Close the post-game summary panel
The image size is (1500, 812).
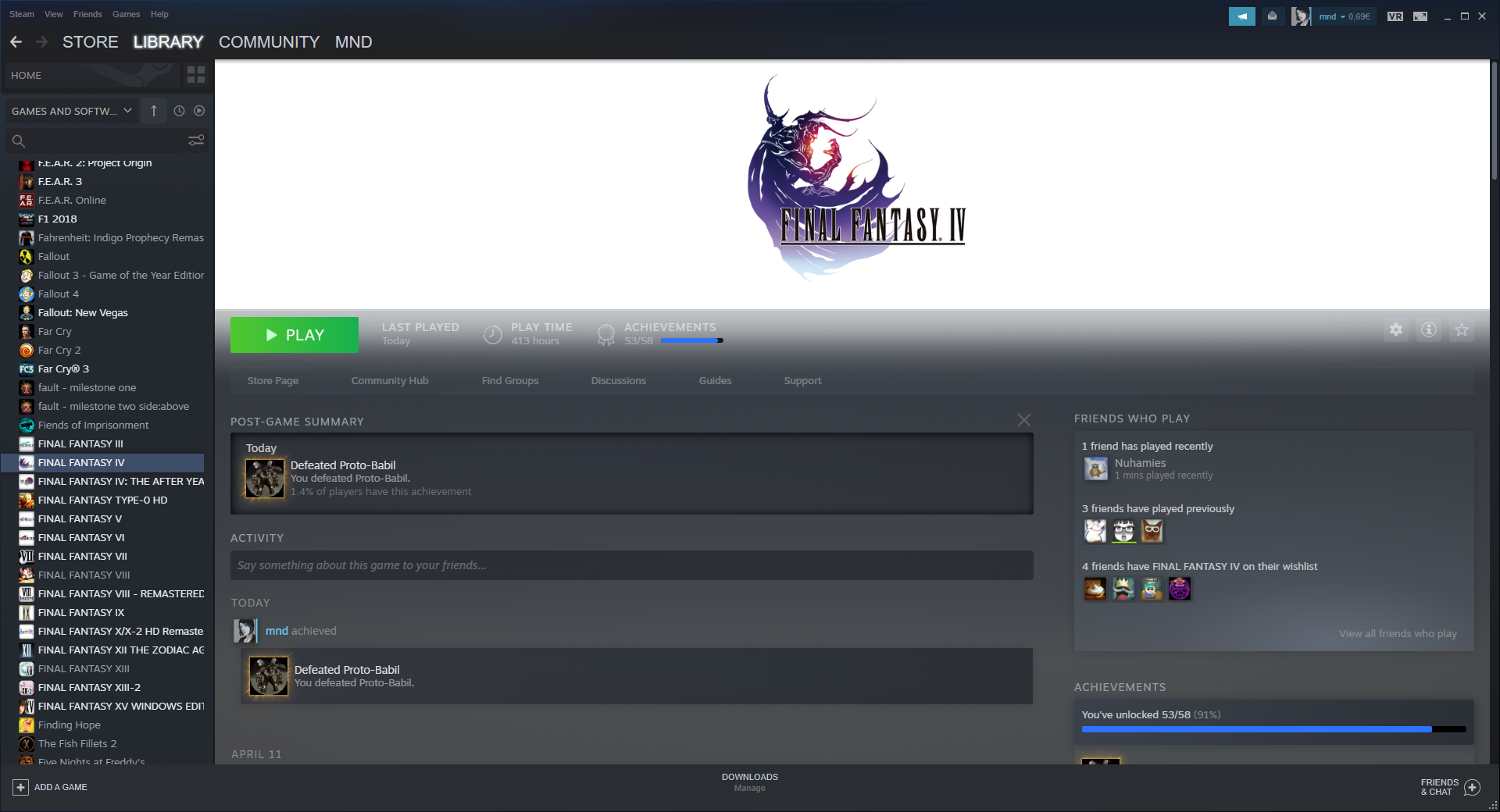(x=1024, y=420)
